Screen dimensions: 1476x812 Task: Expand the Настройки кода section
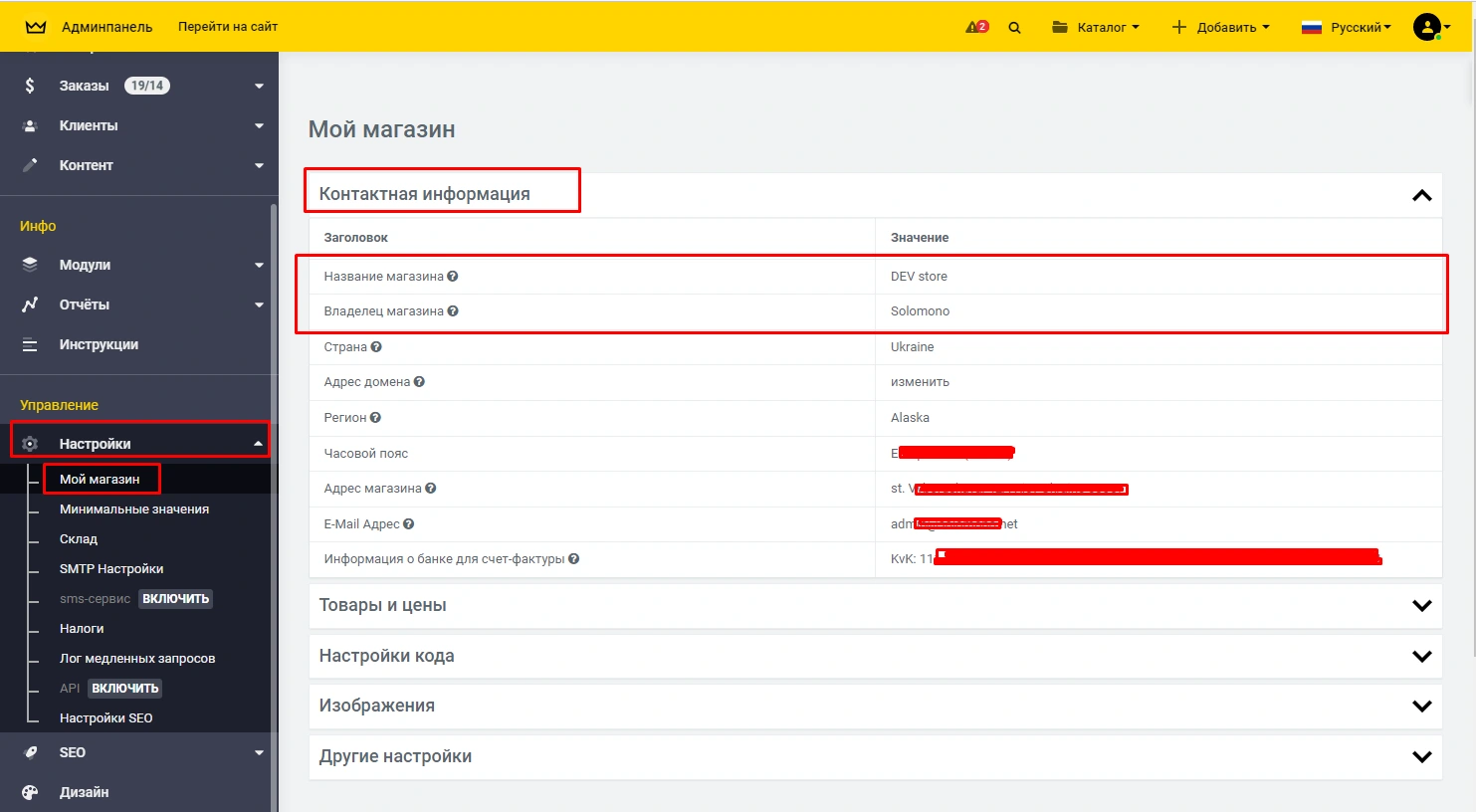click(1421, 657)
